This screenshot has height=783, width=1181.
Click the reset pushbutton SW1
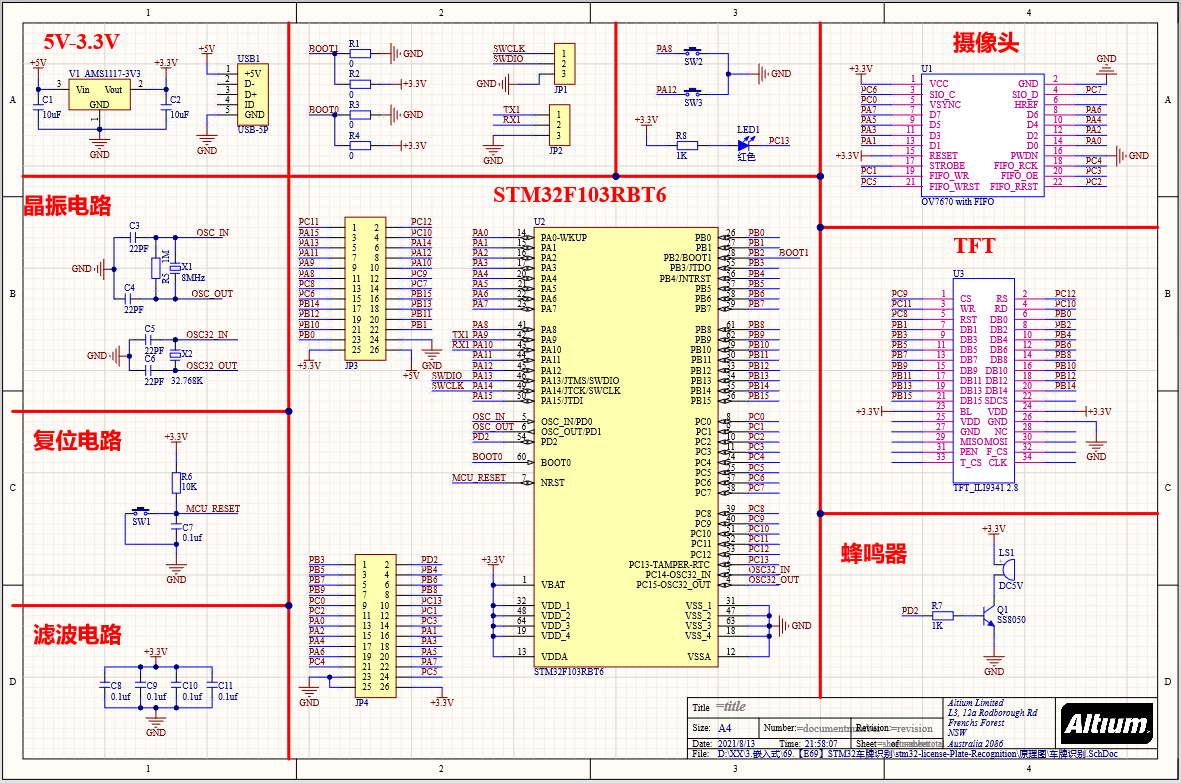[x=141, y=513]
